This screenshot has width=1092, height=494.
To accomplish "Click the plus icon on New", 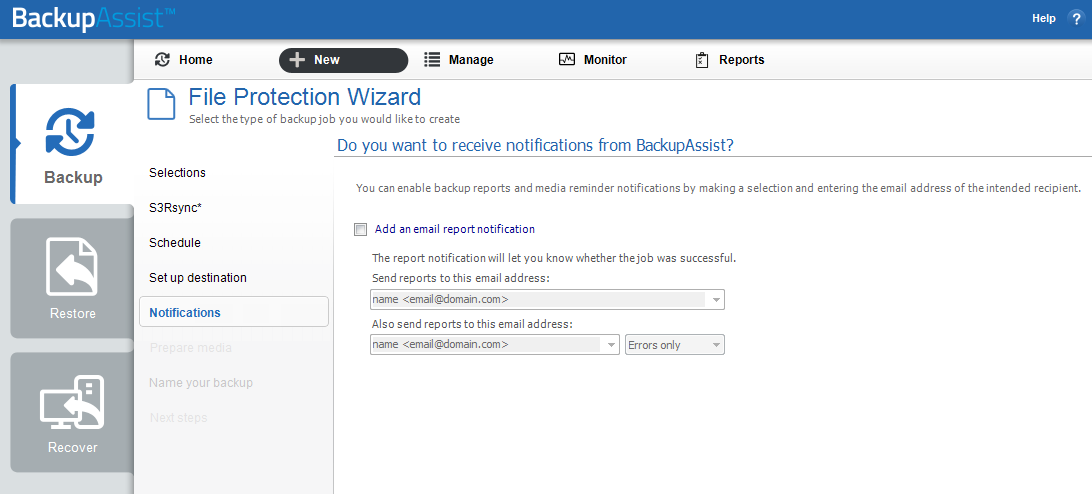I will 297,60.
